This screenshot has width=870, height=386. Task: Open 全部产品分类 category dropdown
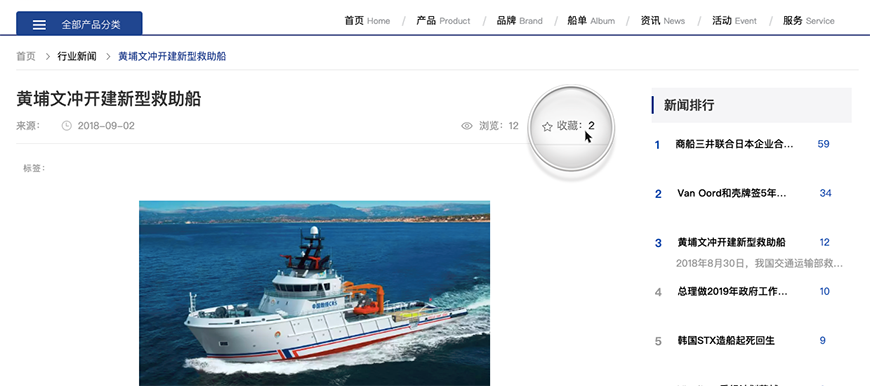pyautogui.click(x=79, y=23)
